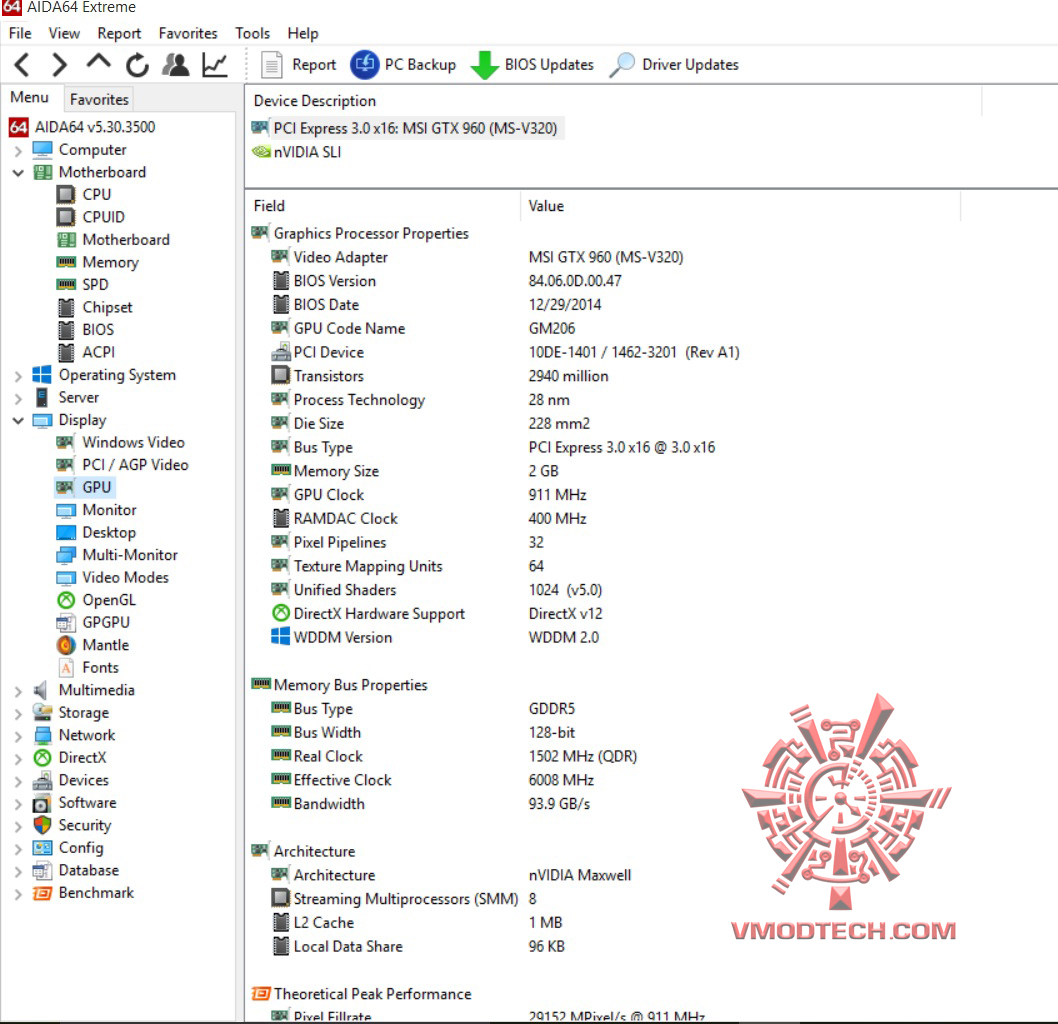This screenshot has width=1058, height=1024.
Task: Select the Monitor tree item
Action: point(97,510)
